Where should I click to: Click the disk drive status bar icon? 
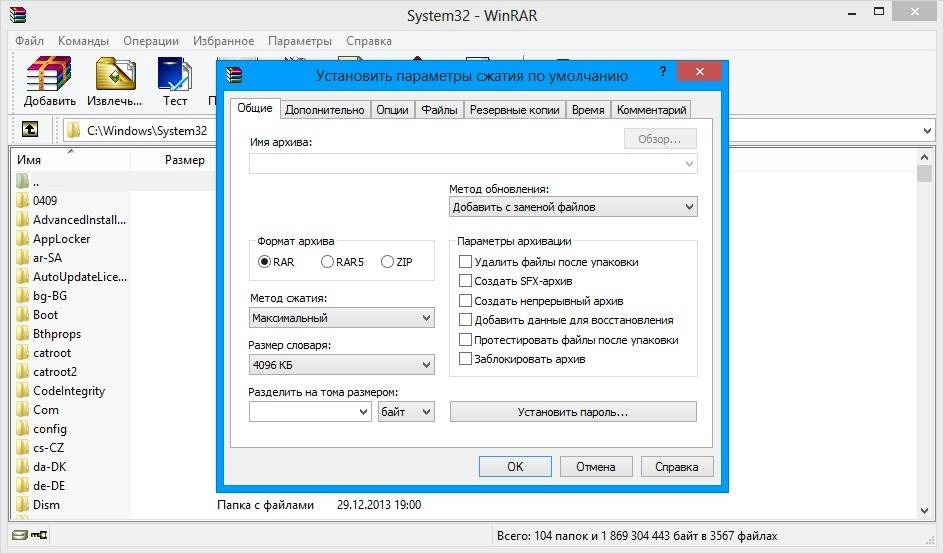pos(20,535)
